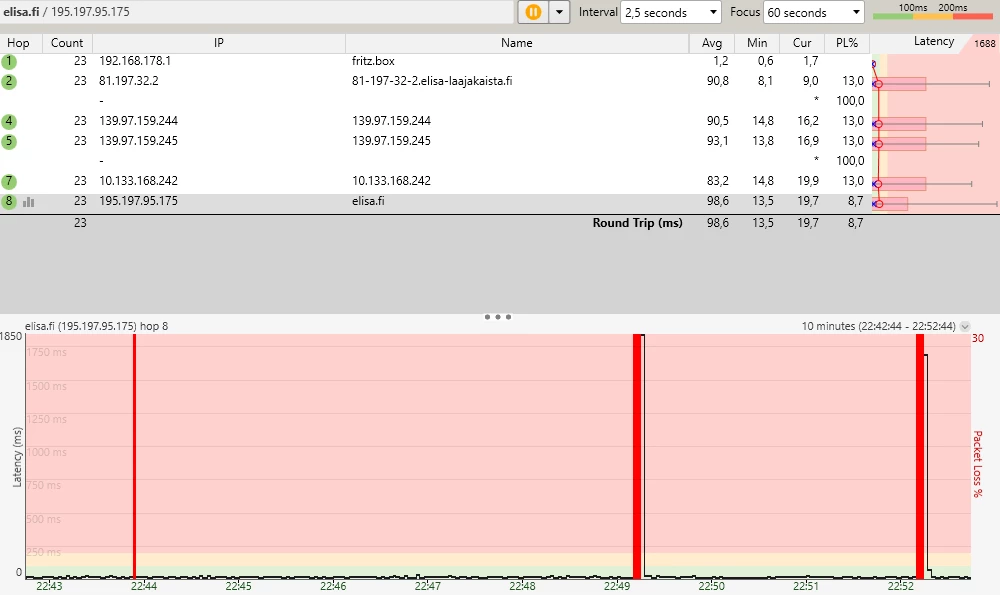Viewport: 1000px width, 595px height.
Task: Select name 81-197-32-2.elisa-laajakaista.fi
Action: (x=432, y=81)
